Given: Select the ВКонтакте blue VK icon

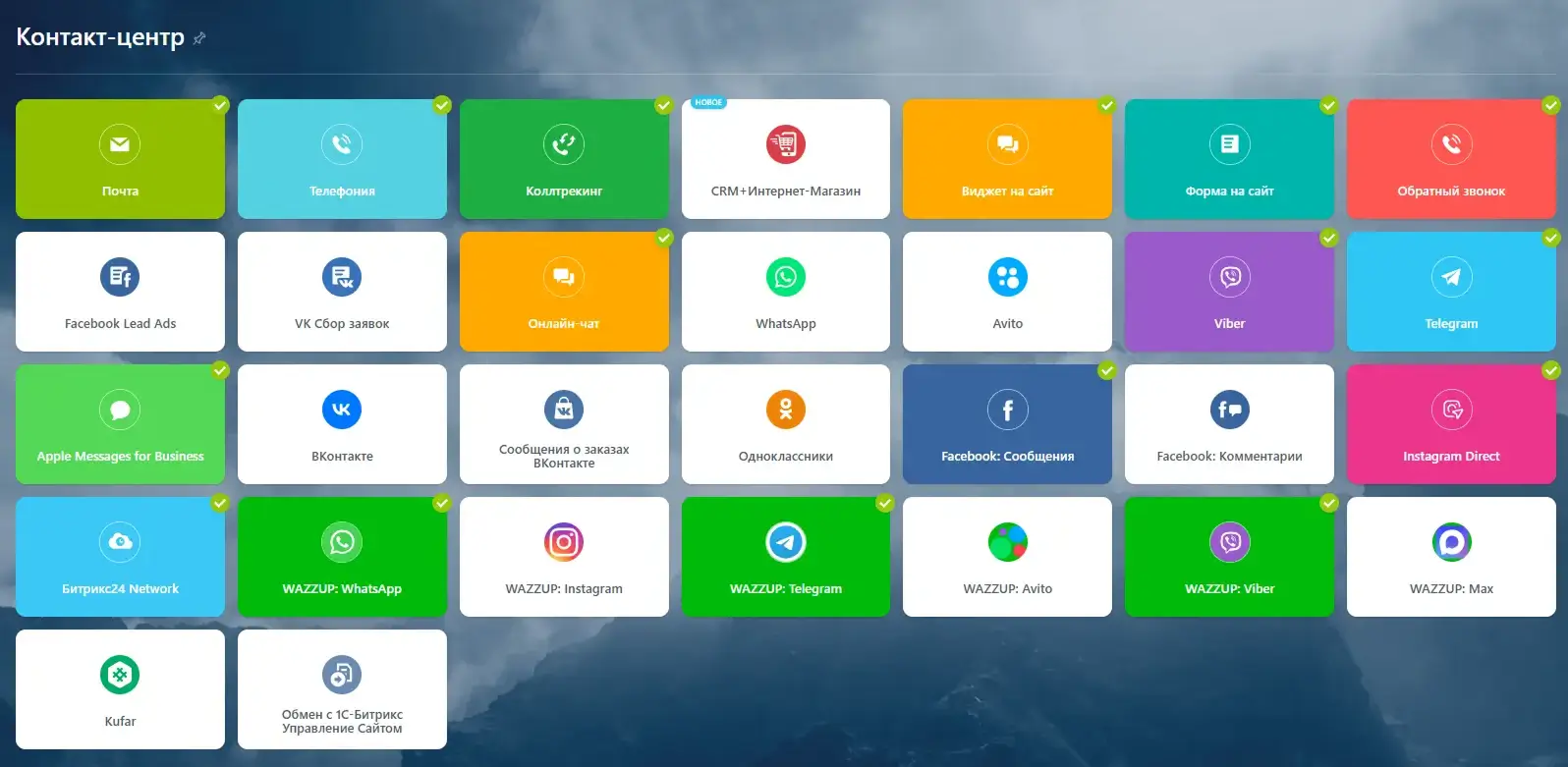Looking at the screenshot, I should [x=342, y=410].
